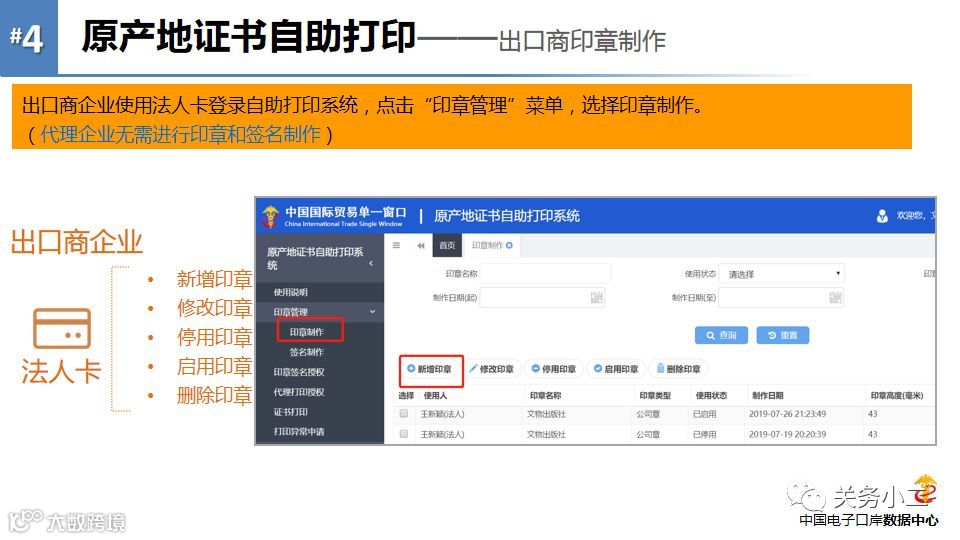Click the 停用印章 button
Viewport: 960px width, 540px height.
pos(553,369)
